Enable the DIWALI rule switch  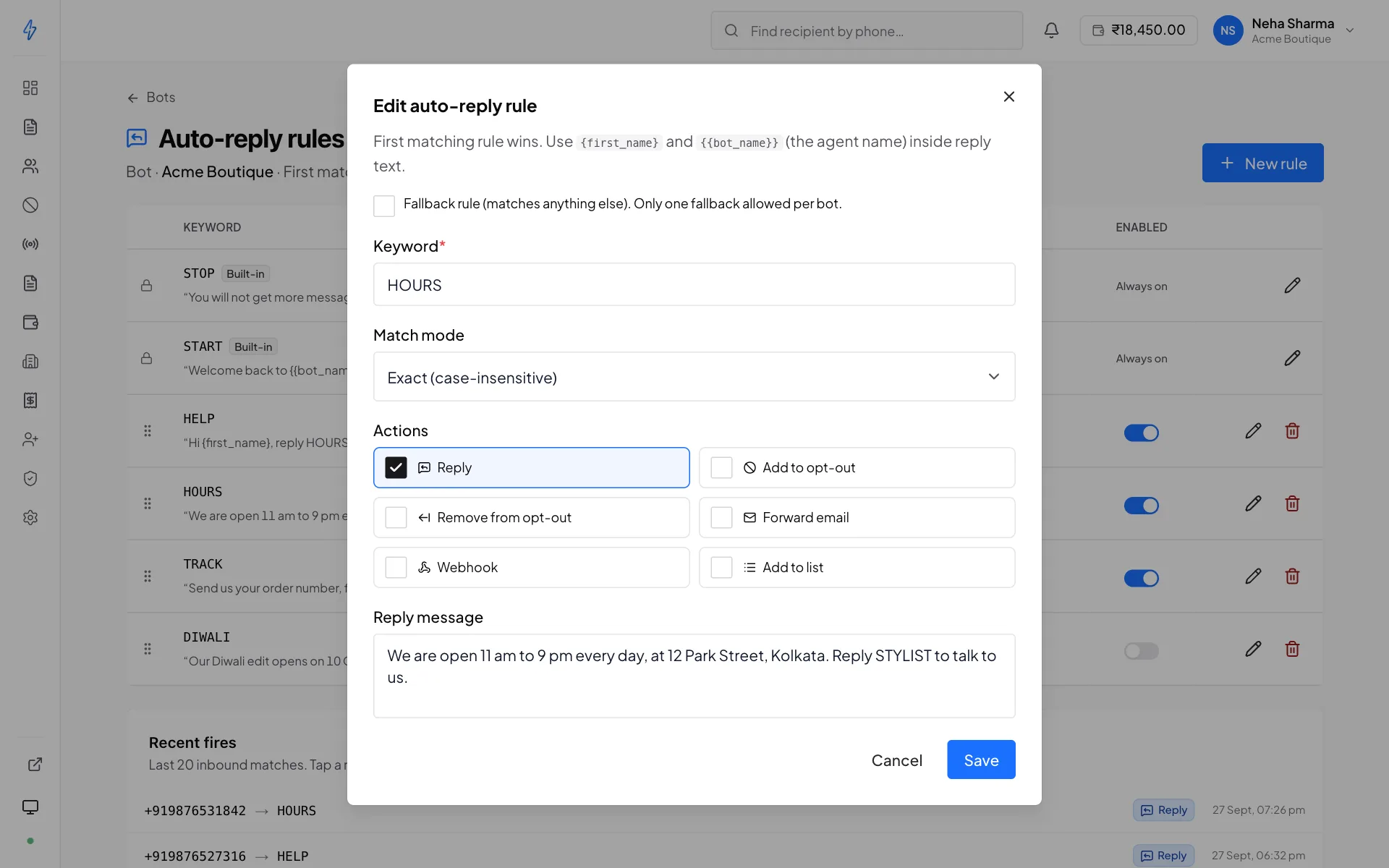(1141, 651)
